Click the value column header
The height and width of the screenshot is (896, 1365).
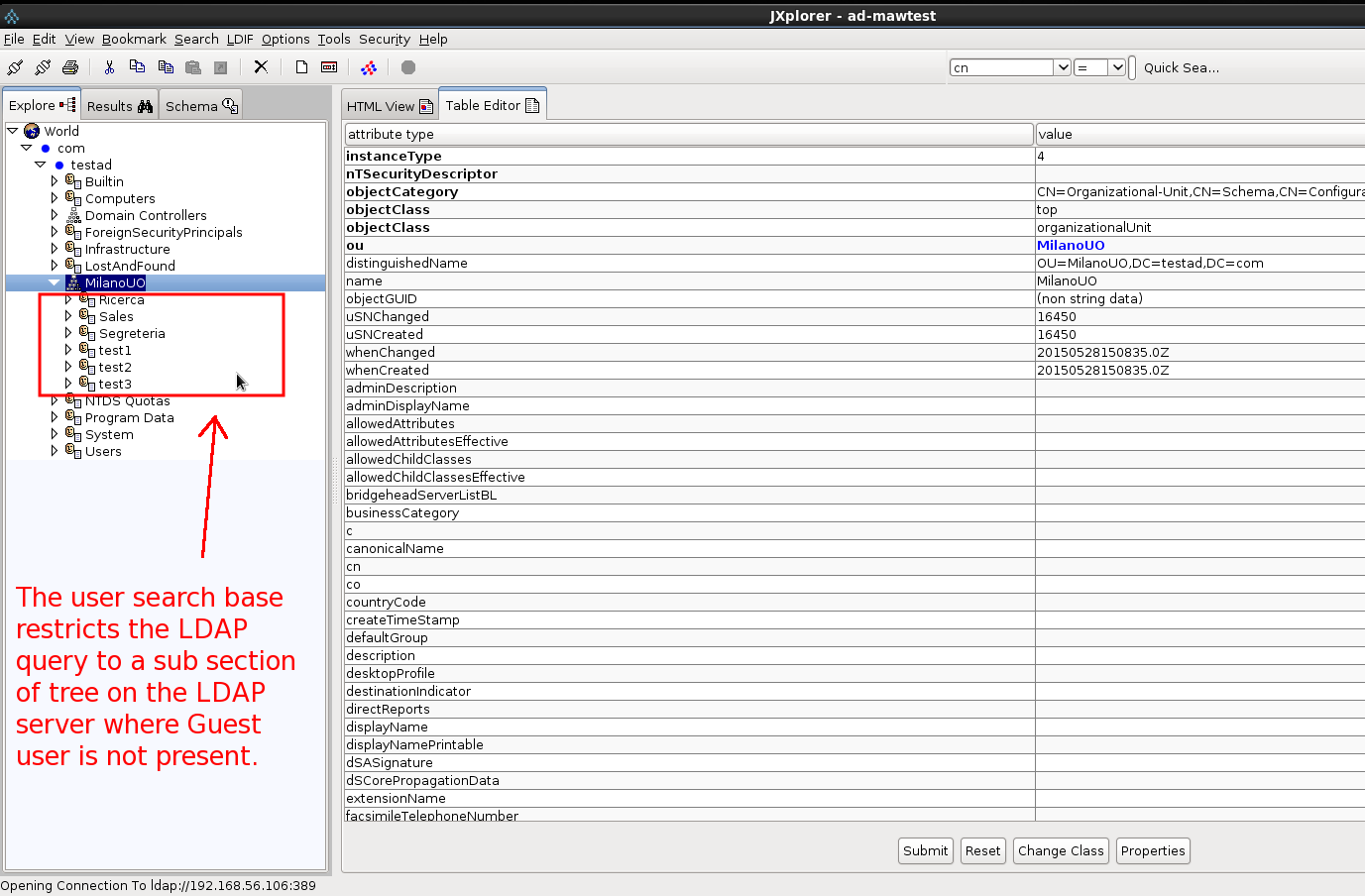[1199, 134]
